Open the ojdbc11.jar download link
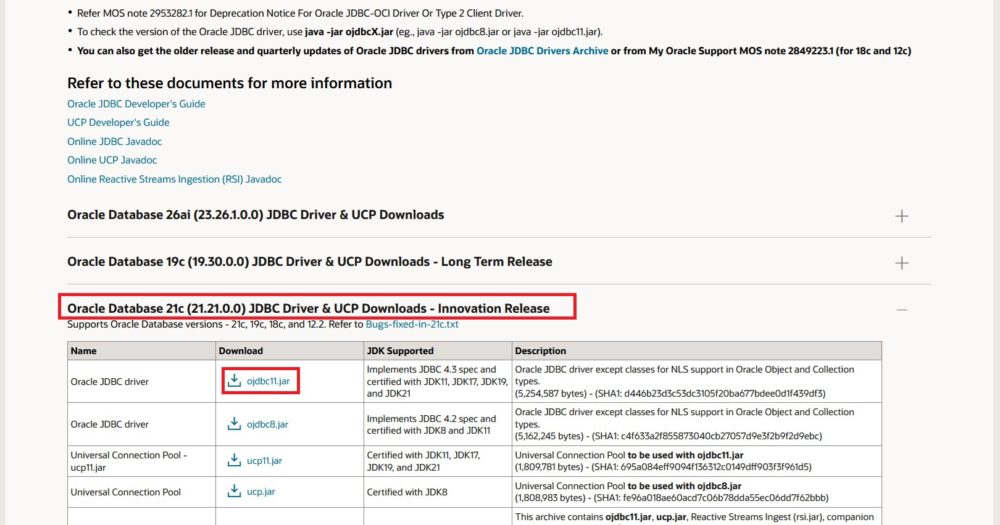 click(267, 381)
